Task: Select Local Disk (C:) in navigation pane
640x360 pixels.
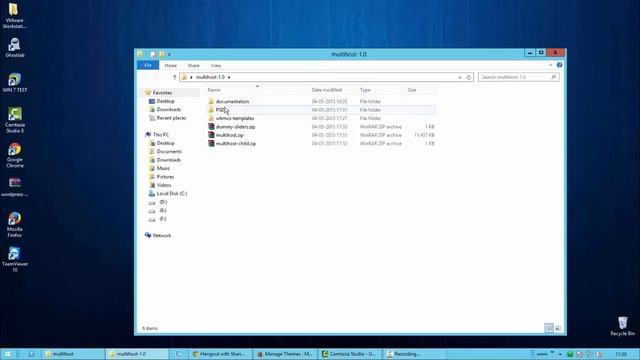Action: pyautogui.click(x=171, y=193)
